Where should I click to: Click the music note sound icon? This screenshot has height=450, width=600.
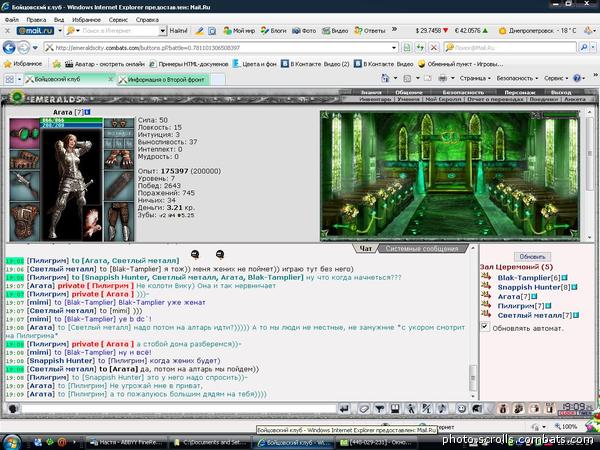click(442, 409)
